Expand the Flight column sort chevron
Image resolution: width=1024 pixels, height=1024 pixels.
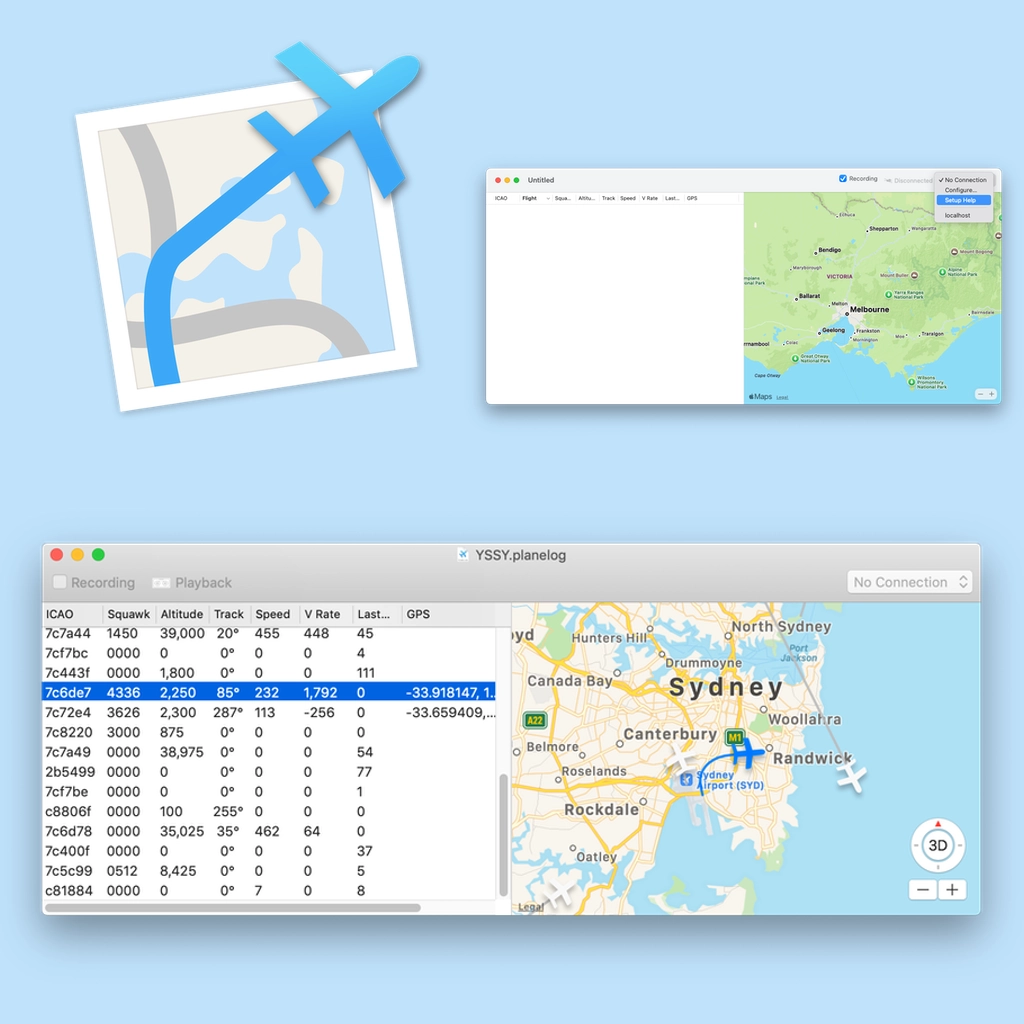(548, 199)
